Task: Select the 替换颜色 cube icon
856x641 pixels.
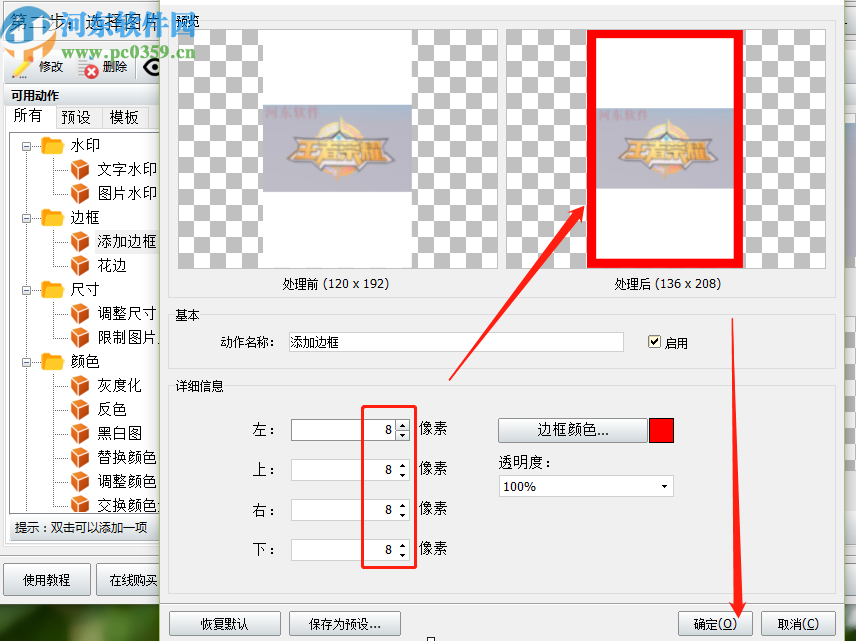Action: [x=80, y=458]
